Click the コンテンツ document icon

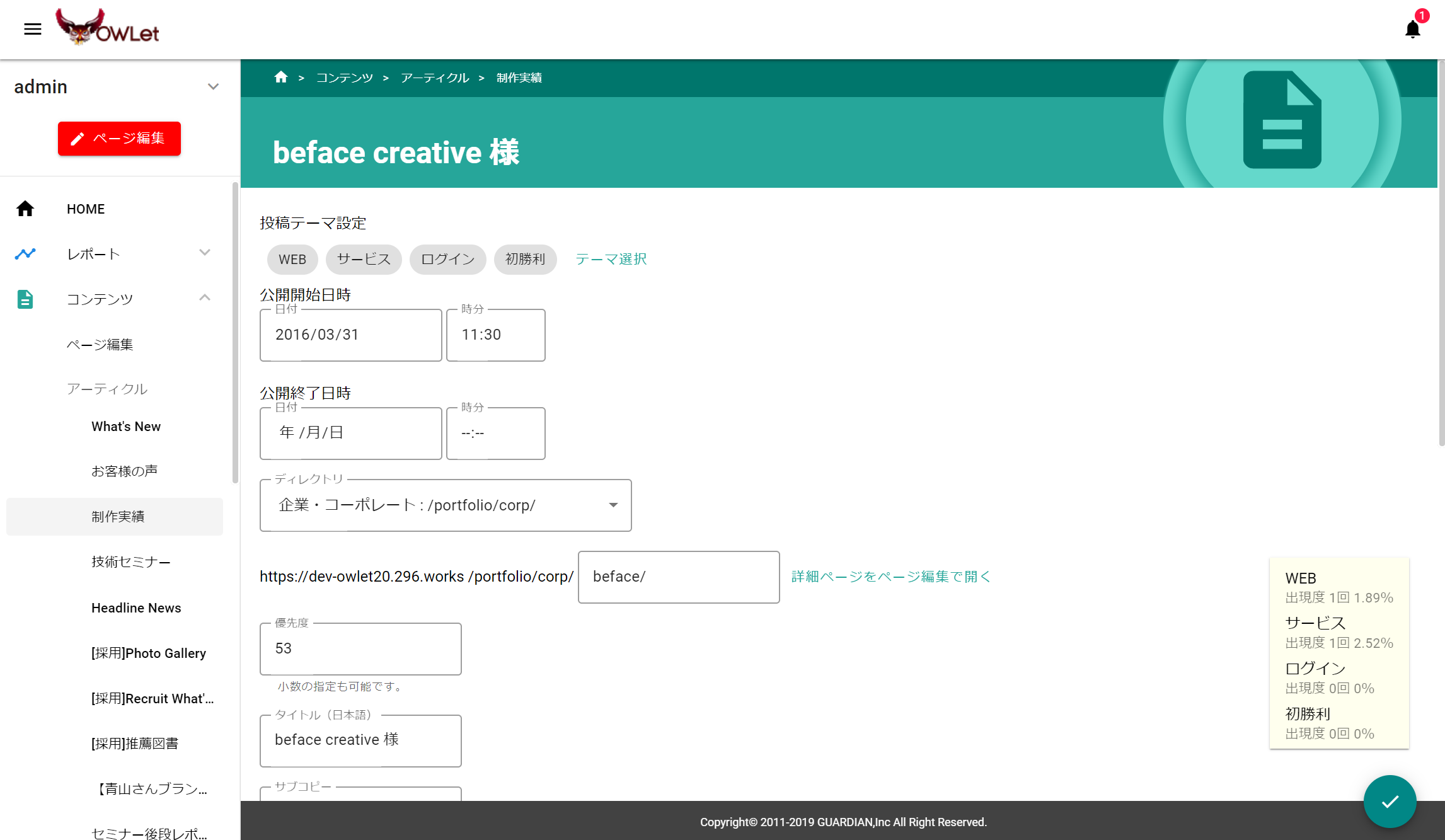tap(25, 299)
